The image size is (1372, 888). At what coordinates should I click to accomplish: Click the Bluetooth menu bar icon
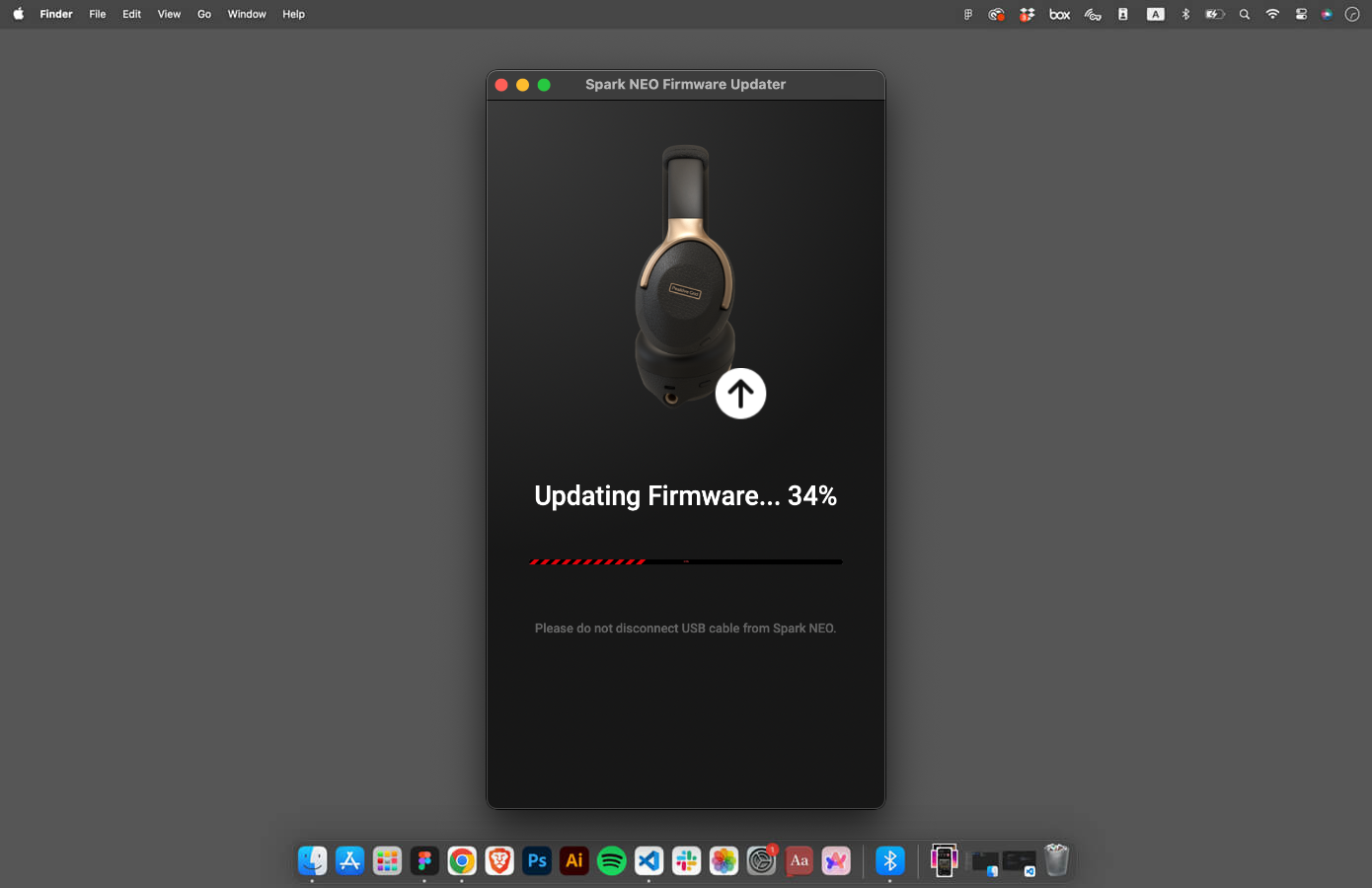coord(1185,14)
